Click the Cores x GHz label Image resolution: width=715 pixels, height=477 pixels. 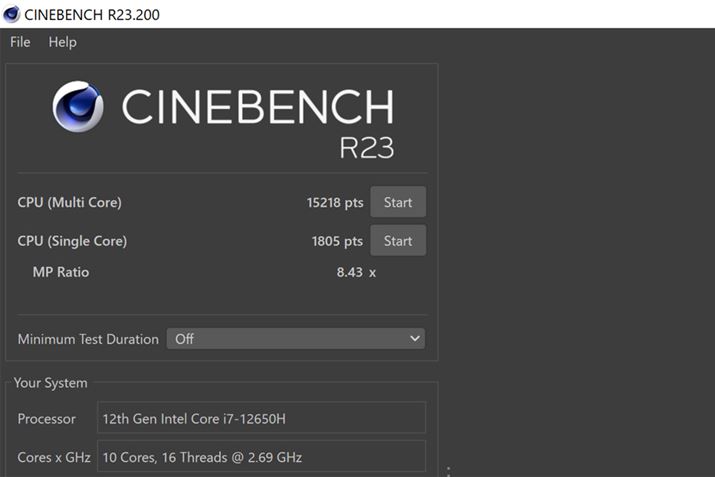point(54,457)
